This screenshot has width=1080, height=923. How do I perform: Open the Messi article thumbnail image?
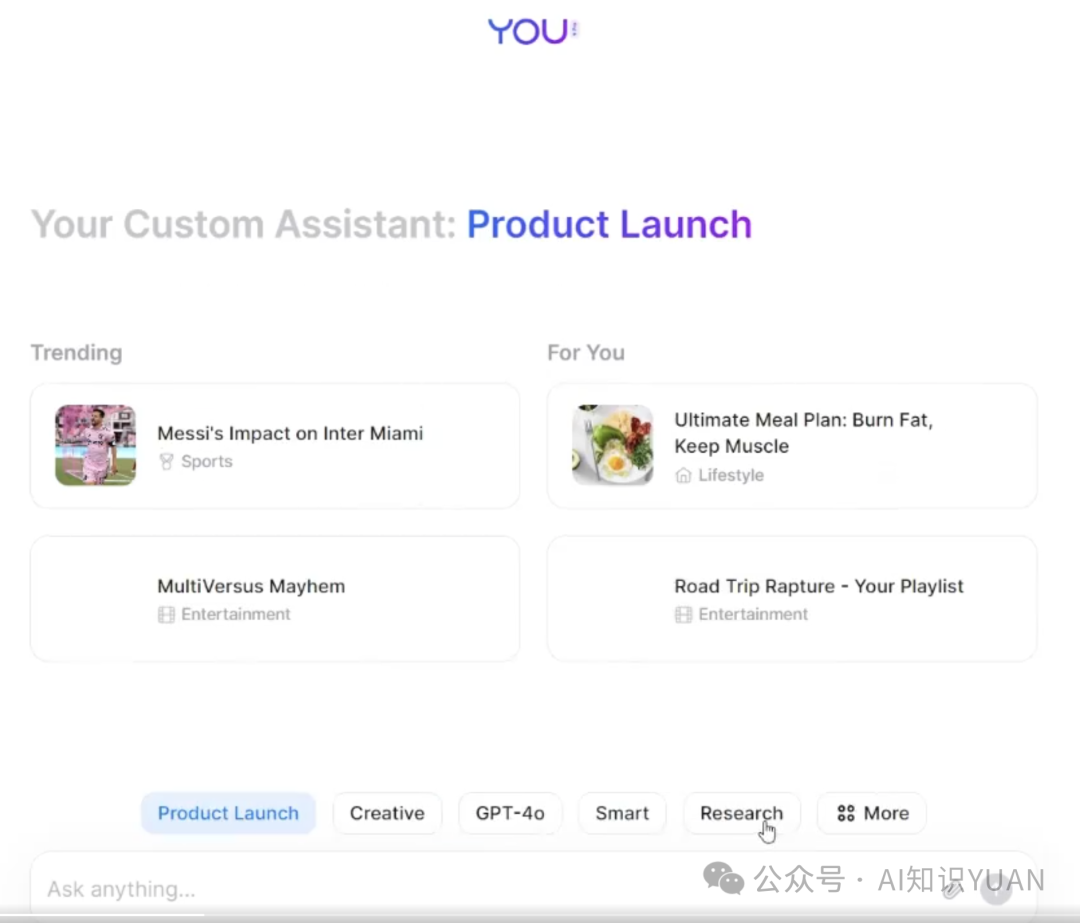click(x=95, y=445)
